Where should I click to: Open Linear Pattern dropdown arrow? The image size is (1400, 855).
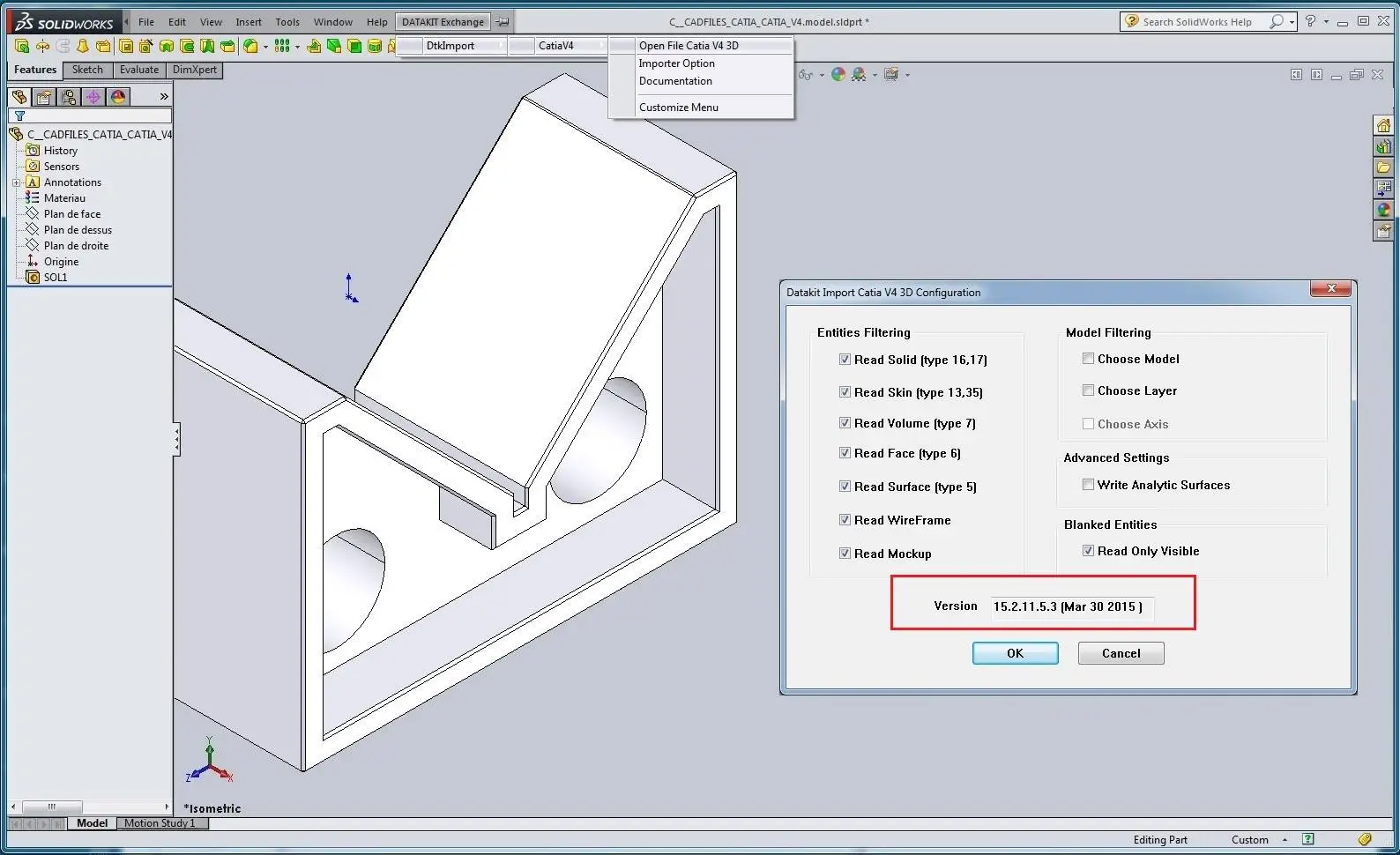click(x=297, y=47)
